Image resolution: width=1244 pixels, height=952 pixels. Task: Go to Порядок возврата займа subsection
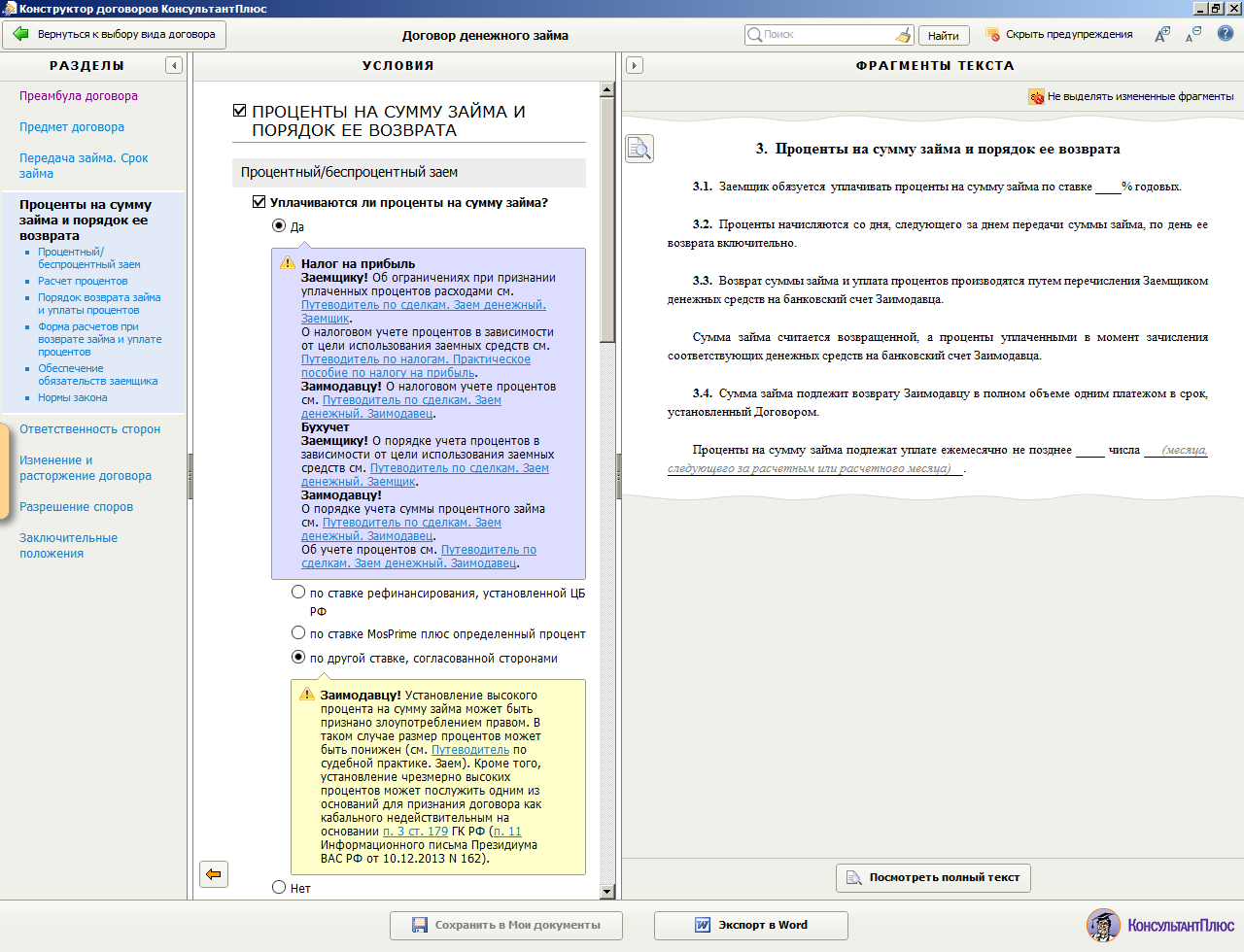point(99,304)
